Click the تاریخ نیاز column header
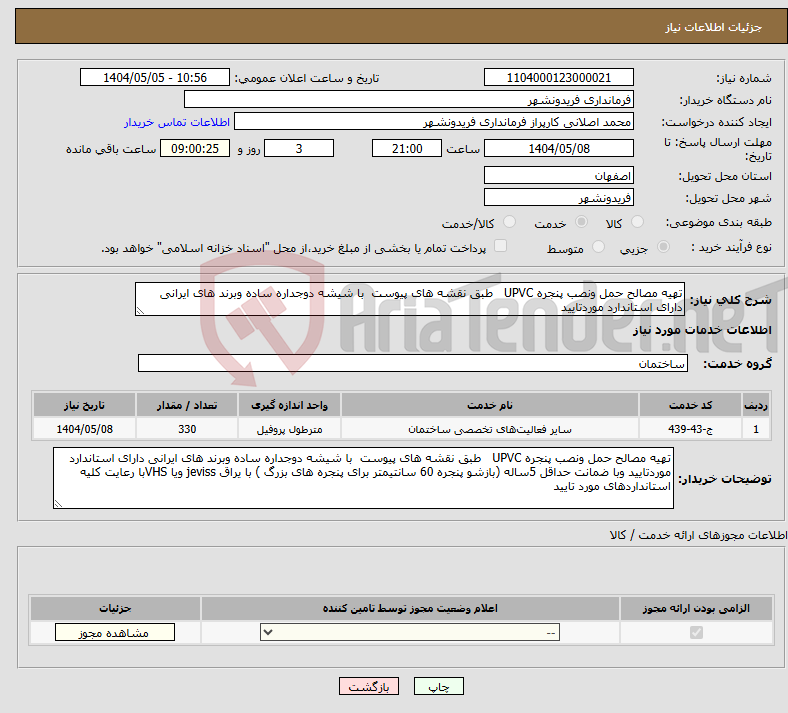 [84, 405]
